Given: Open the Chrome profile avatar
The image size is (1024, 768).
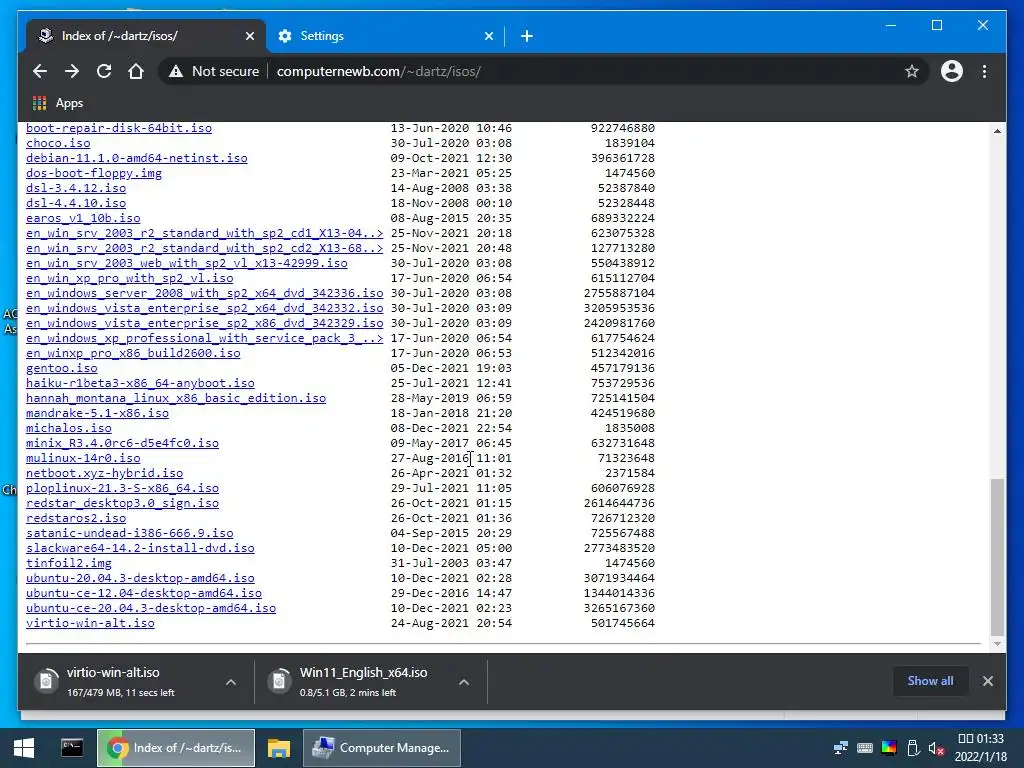Looking at the screenshot, I should point(952,71).
